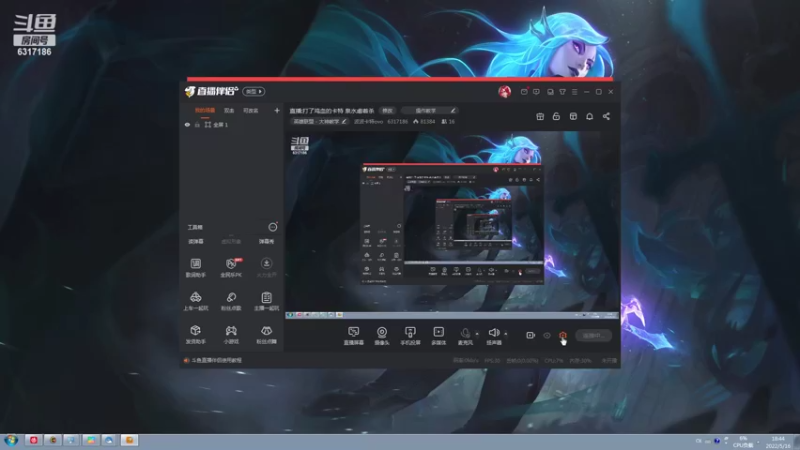Open the 发货助手 box tool

[195, 335]
